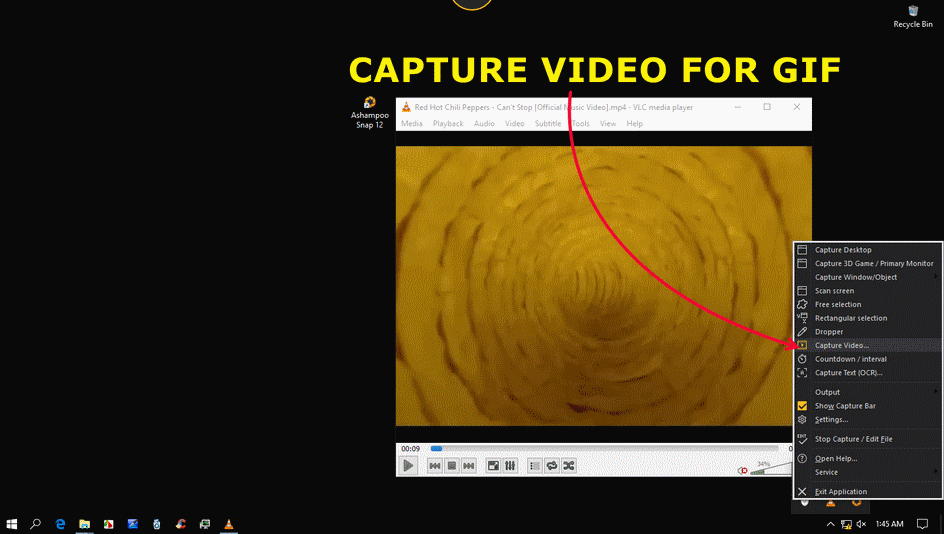The height and width of the screenshot is (534, 944).
Task: Expand Capture Window/Object submenu
Action: pyautogui.click(x=868, y=277)
